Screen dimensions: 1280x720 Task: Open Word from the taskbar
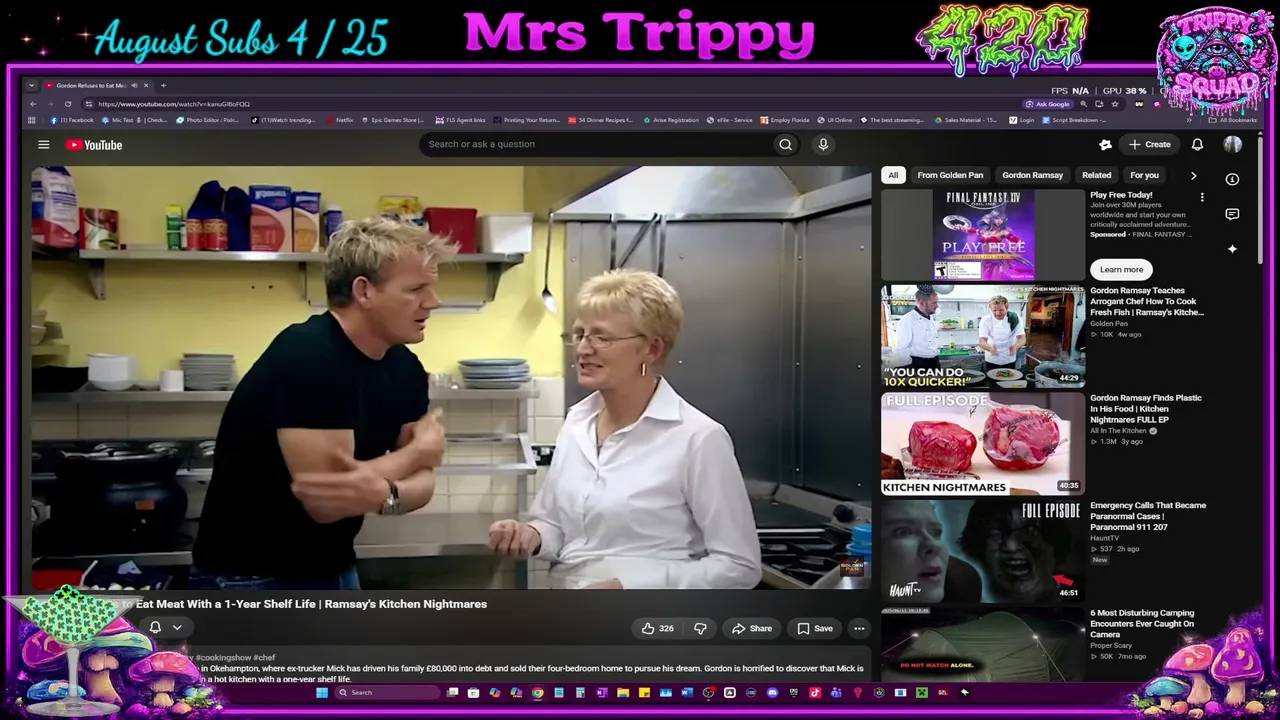click(687, 692)
